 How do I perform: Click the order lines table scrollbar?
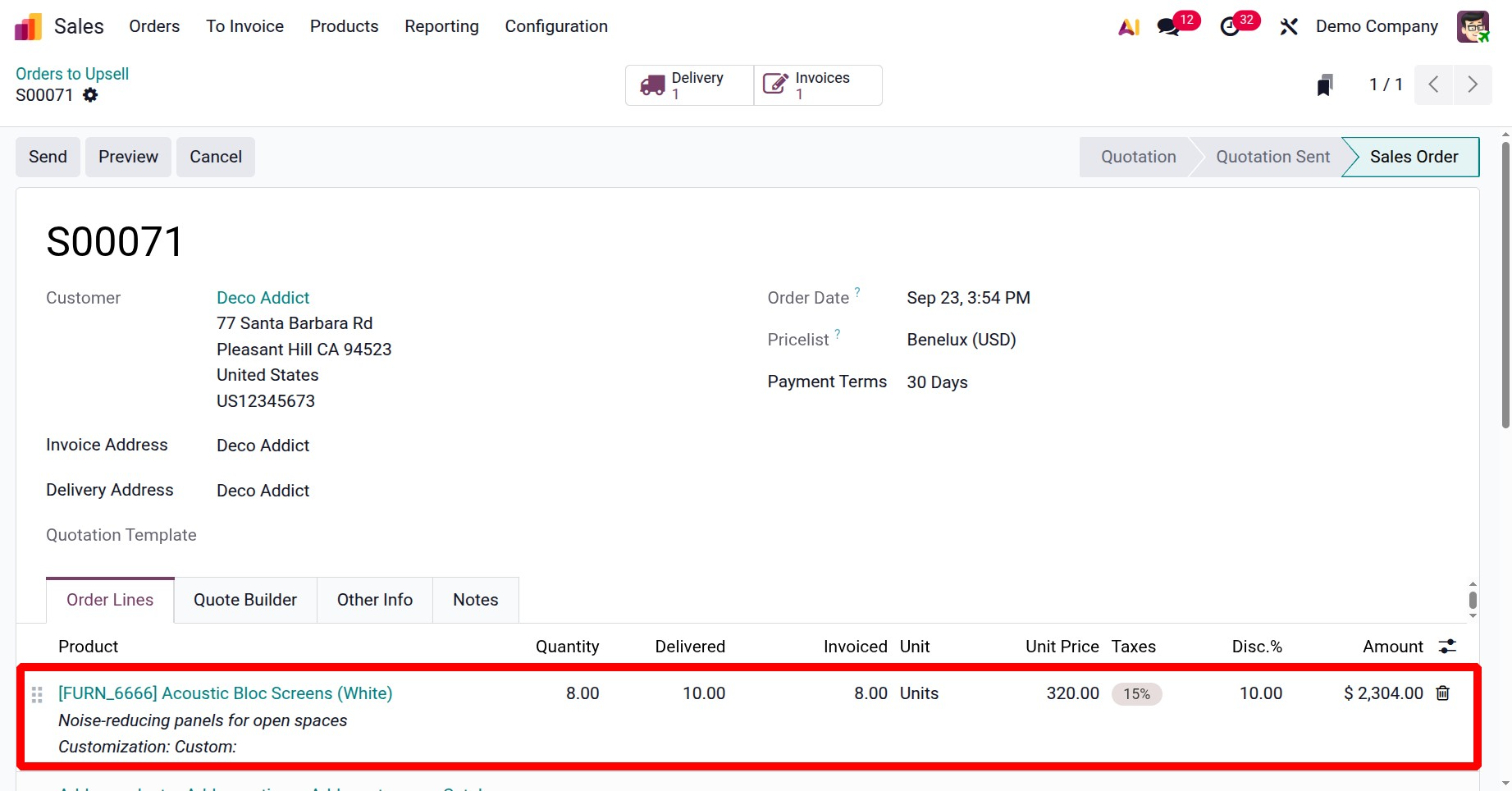click(1473, 600)
